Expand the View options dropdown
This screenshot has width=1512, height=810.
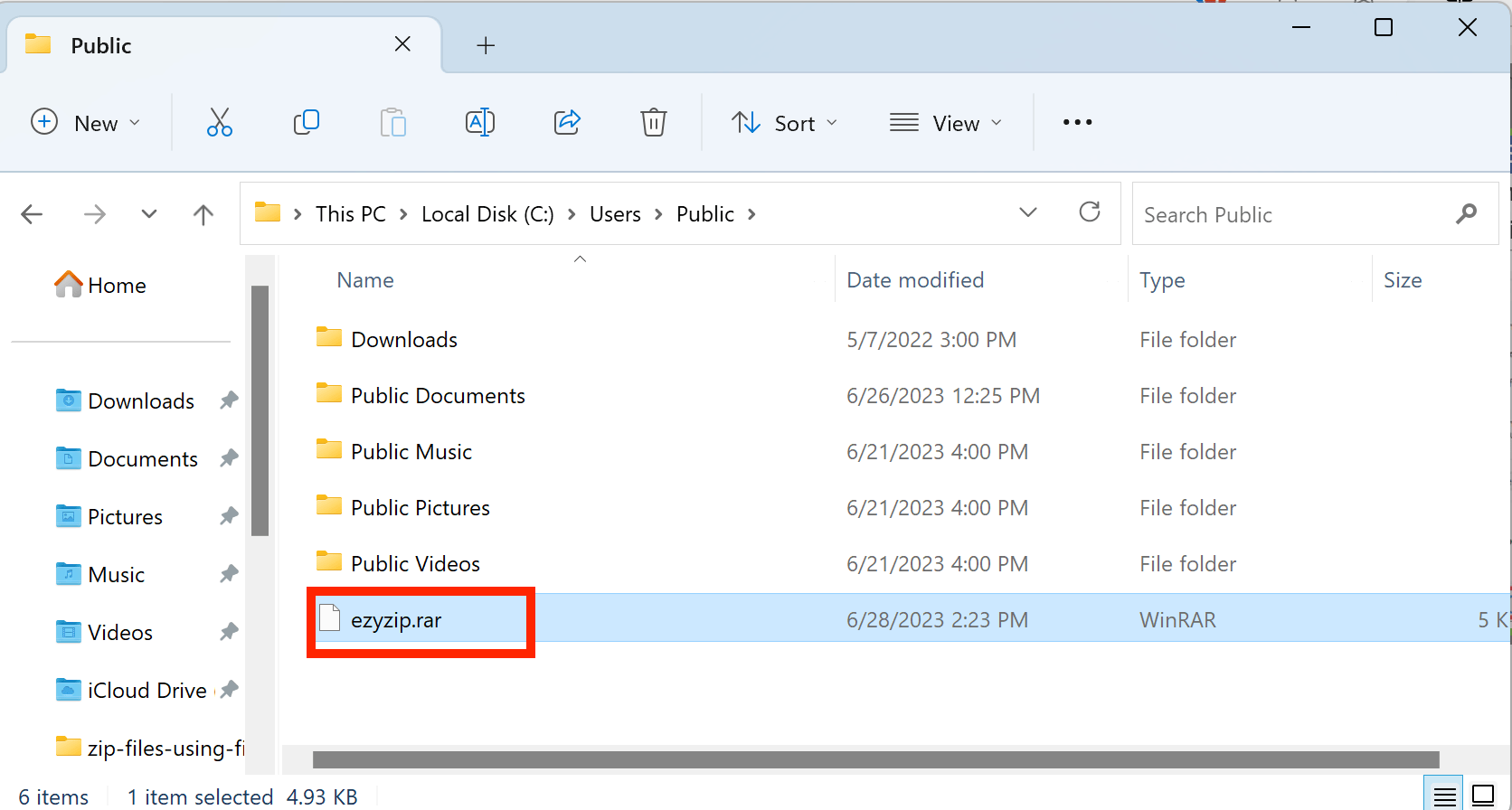pyautogui.click(x=946, y=123)
